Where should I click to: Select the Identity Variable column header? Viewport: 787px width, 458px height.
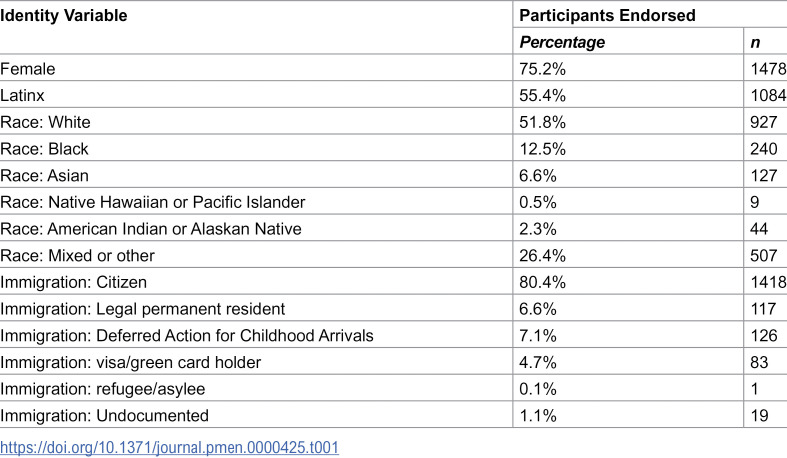pyautogui.click(x=64, y=16)
